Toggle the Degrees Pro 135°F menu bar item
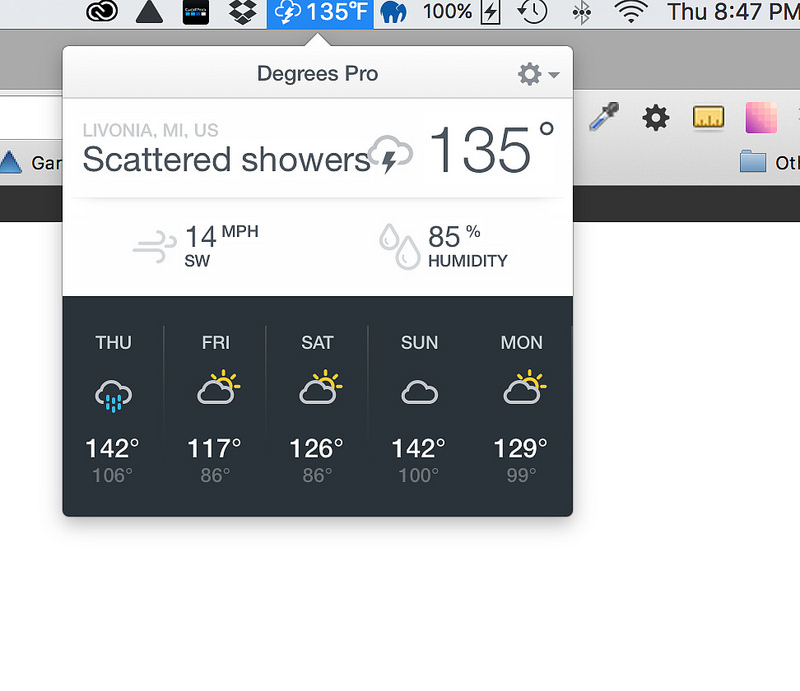The width and height of the screenshot is (800, 691). click(x=320, y=13)
